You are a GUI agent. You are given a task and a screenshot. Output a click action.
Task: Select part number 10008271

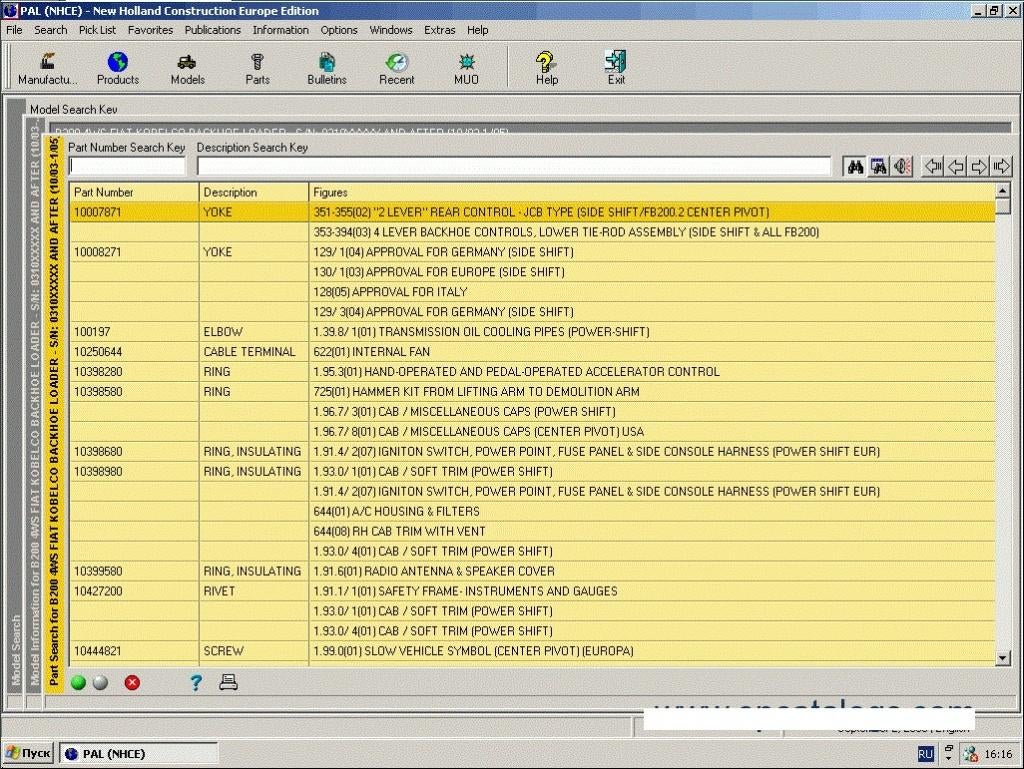tap(97, 252)
